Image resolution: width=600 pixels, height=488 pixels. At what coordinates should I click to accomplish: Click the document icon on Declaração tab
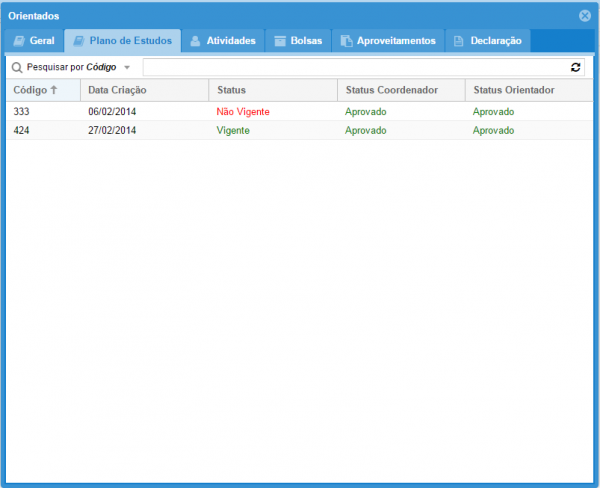pyautogui.click(x=458, y=41)
